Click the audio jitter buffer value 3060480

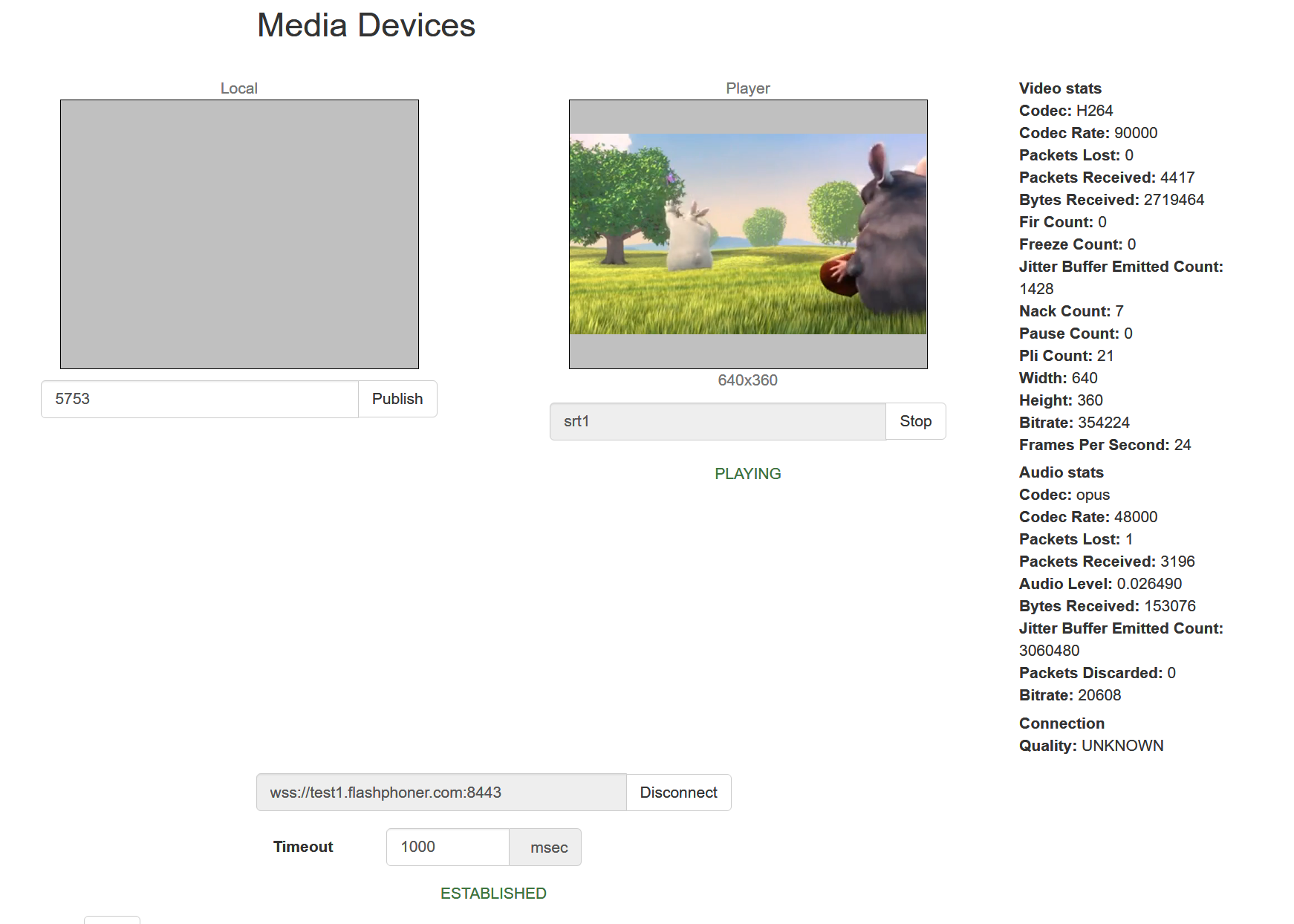point(1049,651)
